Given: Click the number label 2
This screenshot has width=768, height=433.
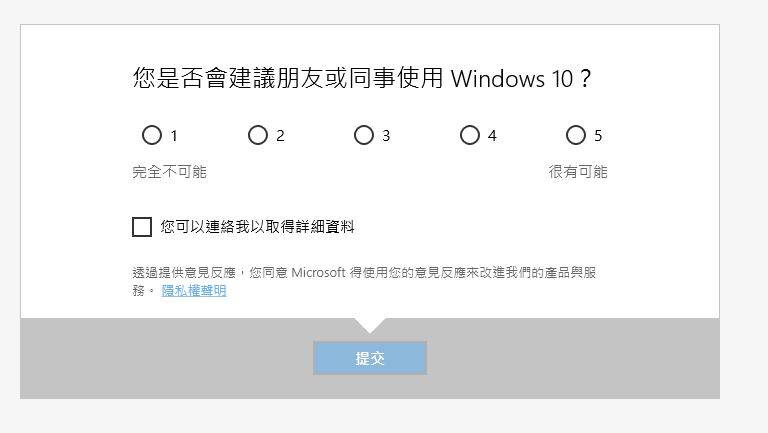Looking at the screenshot, I should 280,136.
